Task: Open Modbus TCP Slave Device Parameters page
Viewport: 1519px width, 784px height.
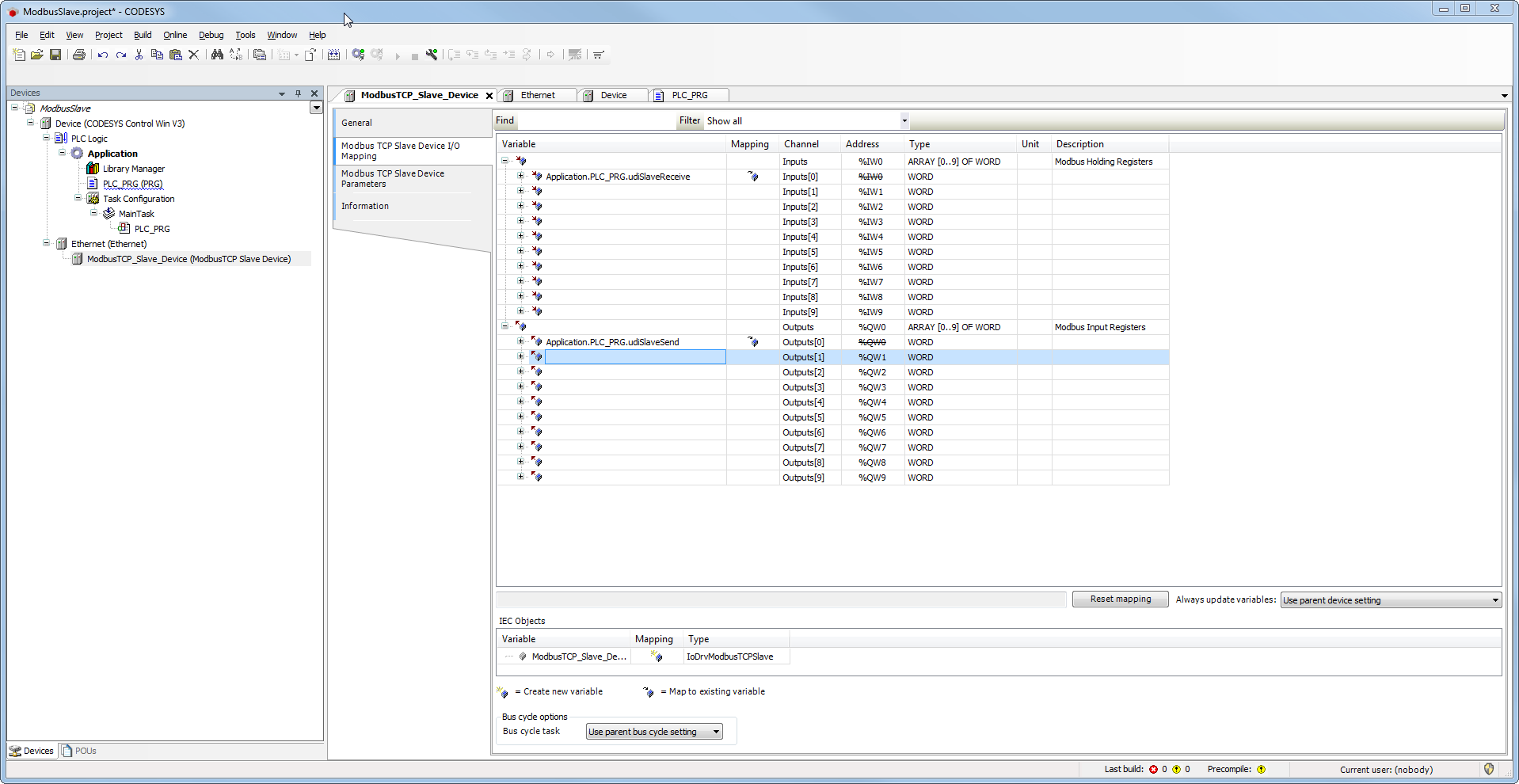Action: point(393,178)
